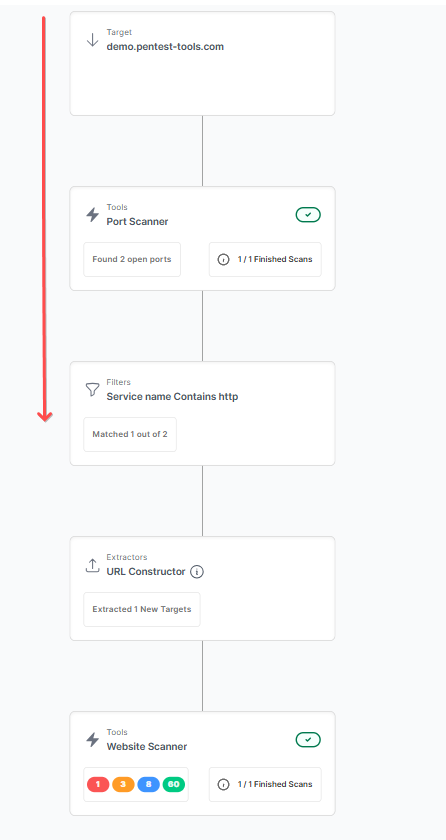The image size is (446, 840).
Task: Click the Port Scanner green checkmark status badge
Action: 308,215
